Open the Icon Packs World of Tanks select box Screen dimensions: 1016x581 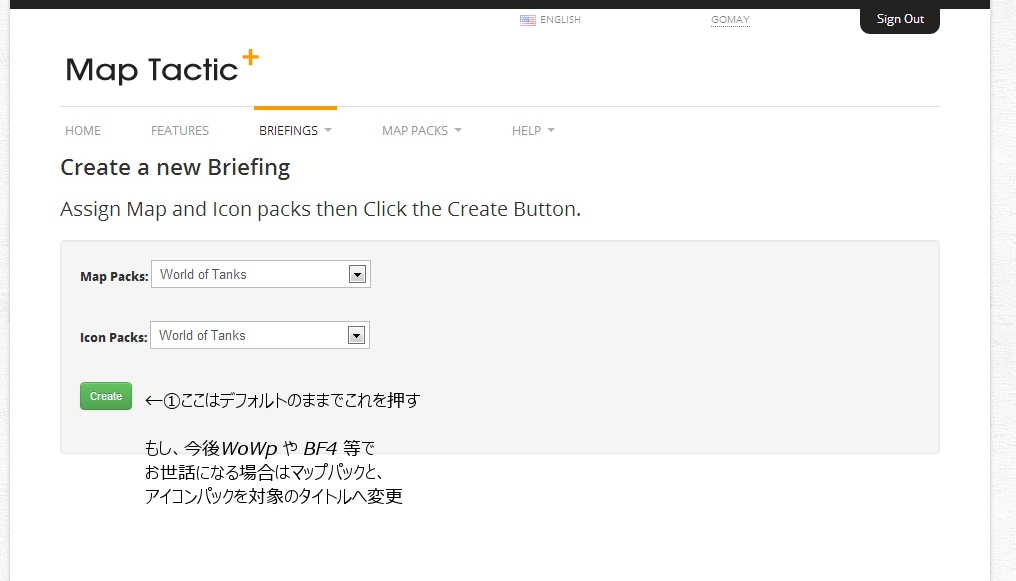coord(259,336)
